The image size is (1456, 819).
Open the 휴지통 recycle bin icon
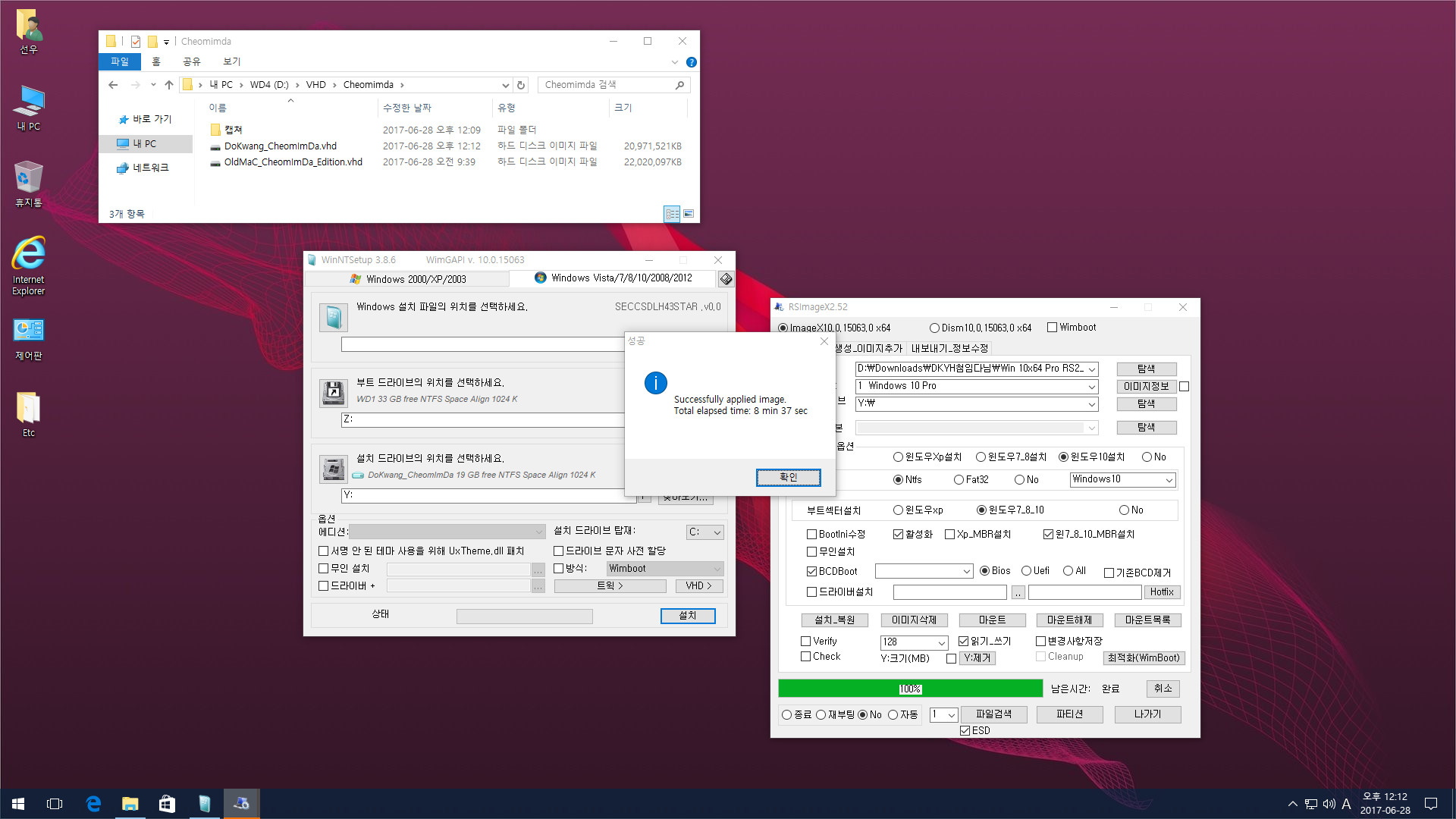[x=29, y=184]
